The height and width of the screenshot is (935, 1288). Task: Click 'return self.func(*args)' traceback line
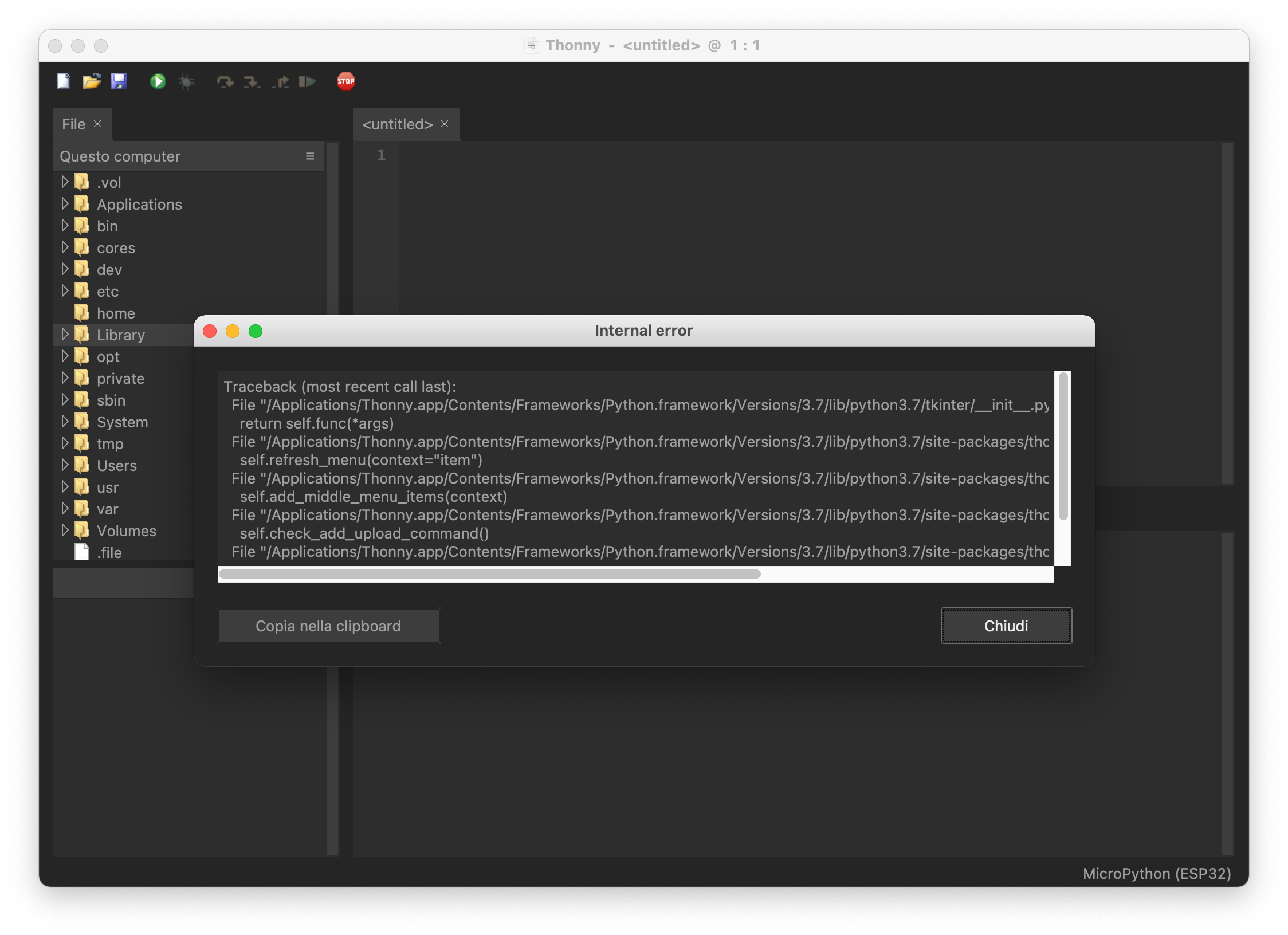[x=317, y=423]
